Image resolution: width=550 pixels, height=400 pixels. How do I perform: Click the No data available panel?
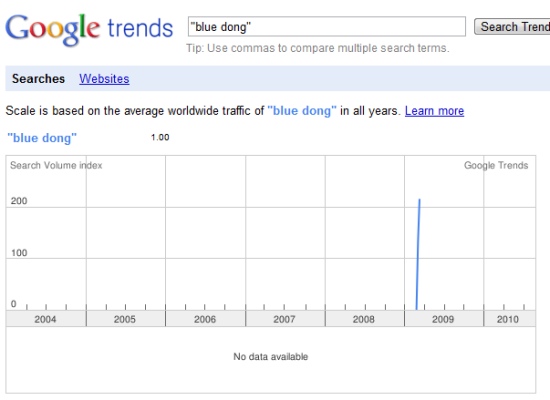pos(271,360)
